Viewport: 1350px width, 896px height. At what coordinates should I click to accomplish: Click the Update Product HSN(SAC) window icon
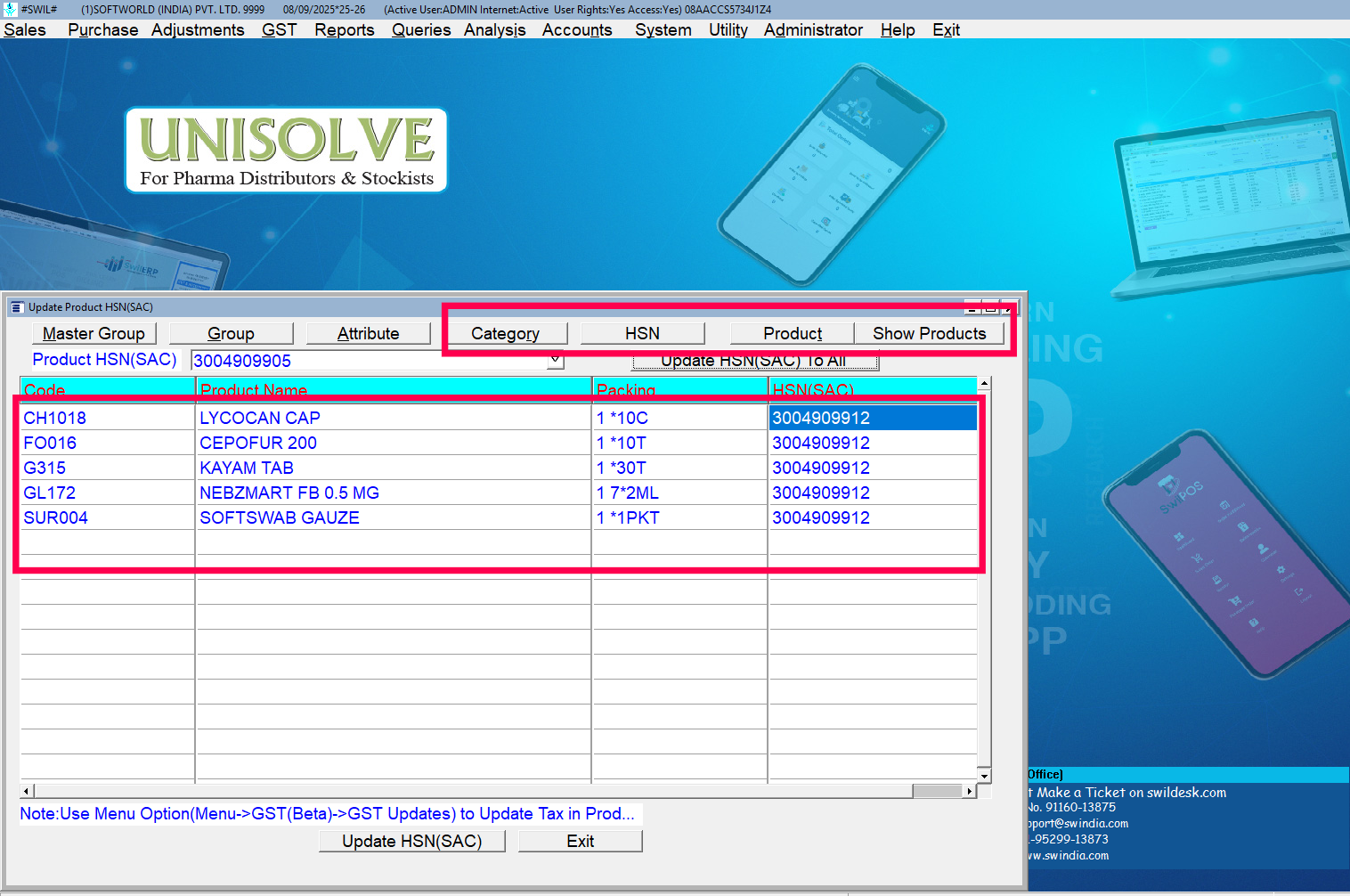click(16, 307)
